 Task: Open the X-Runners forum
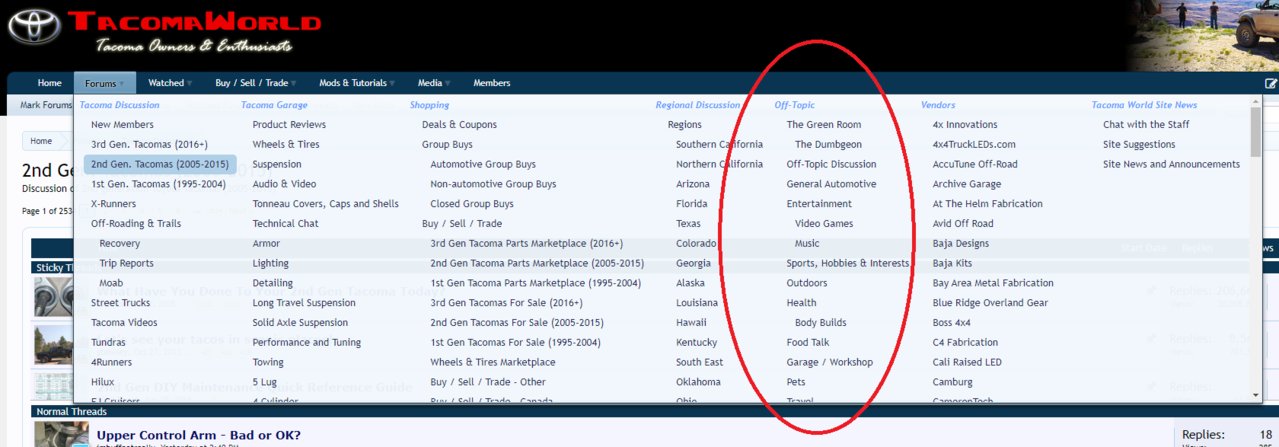coord(113,204)
